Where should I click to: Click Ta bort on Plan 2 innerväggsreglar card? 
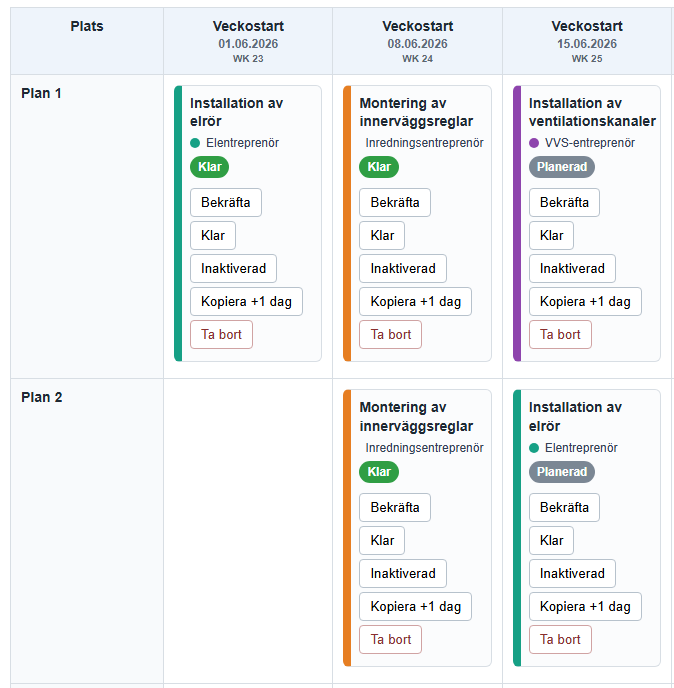(391, 639)
